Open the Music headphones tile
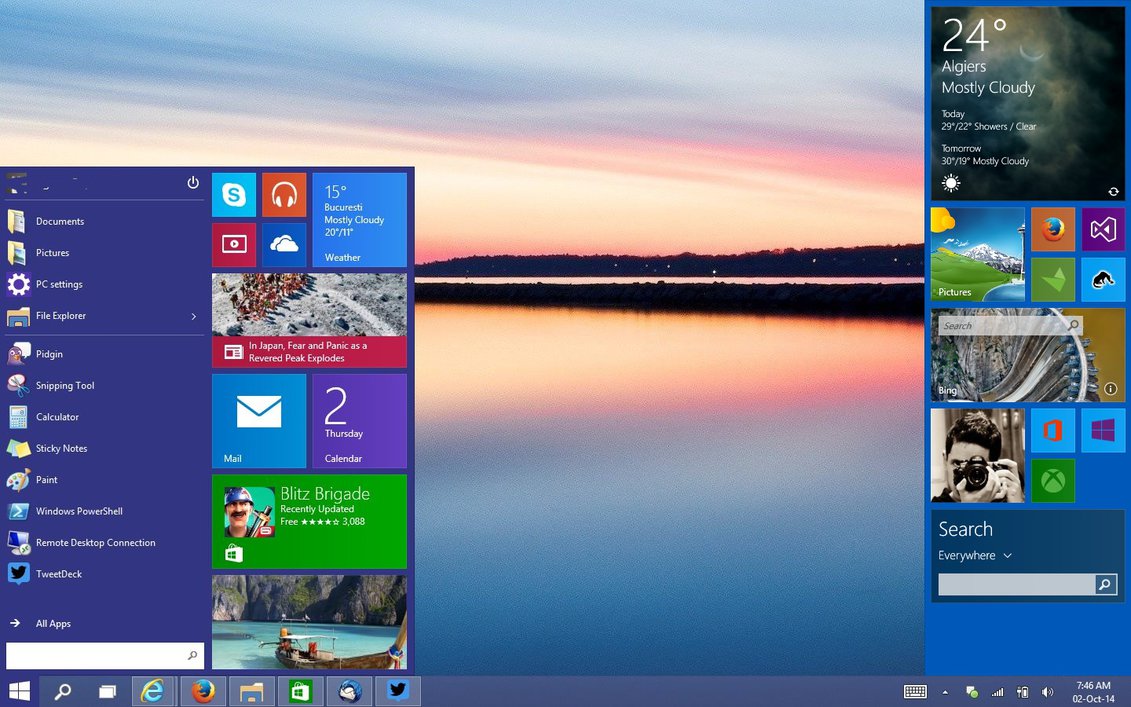This screenshot has width=1131, height=707. [284, 195]
